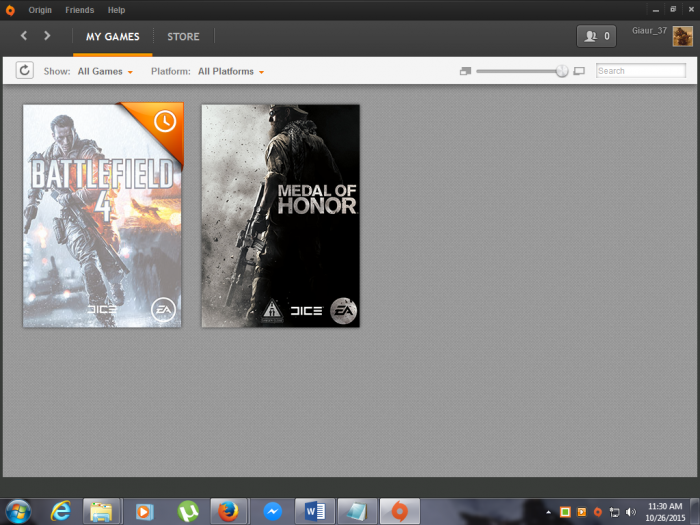Go back with the left arrow
Image resolution: width=700 pixels, height=525 pixels.
[24, 36]
